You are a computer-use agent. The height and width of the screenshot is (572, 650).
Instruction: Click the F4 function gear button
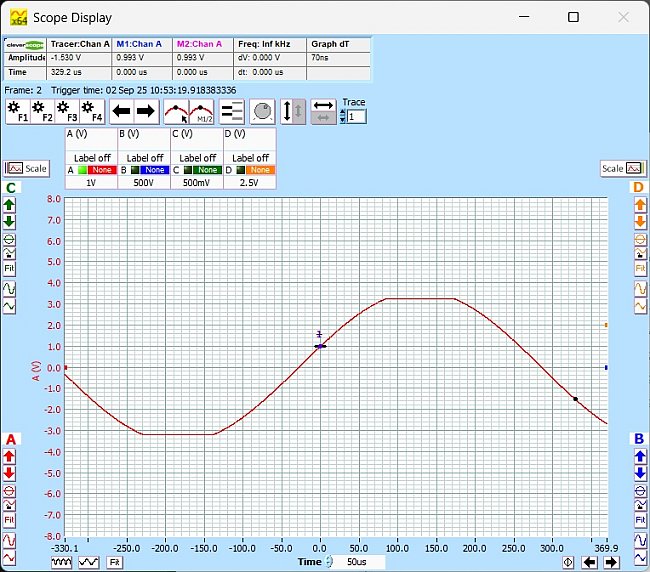click(x=92, y=111)
